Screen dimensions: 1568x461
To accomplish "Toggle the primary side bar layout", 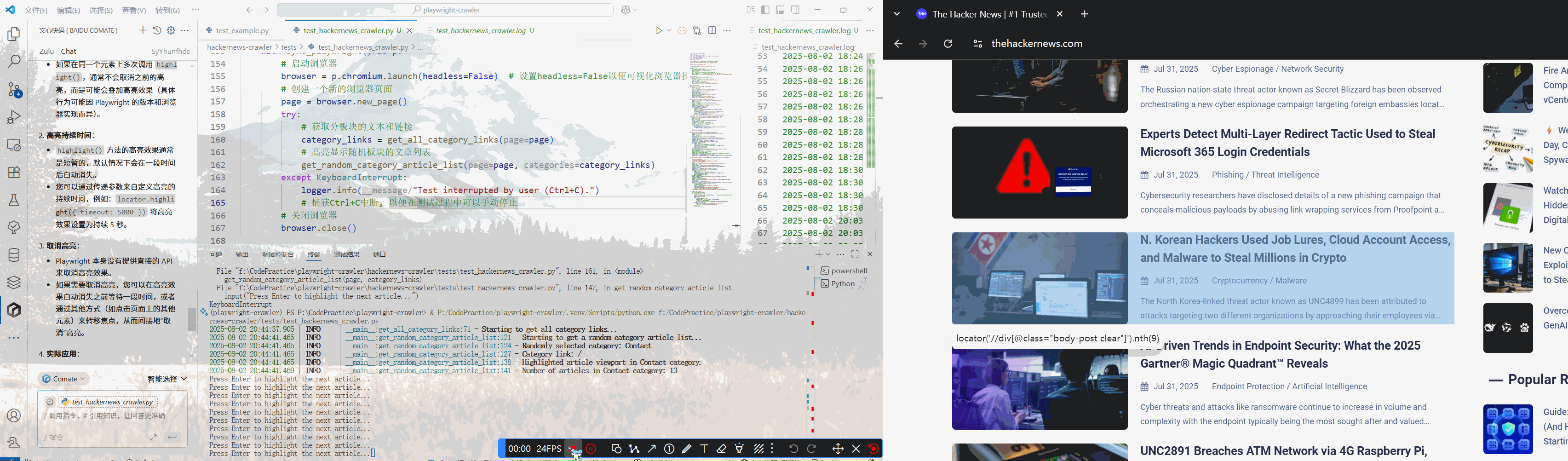I will (x=765, y=10).
